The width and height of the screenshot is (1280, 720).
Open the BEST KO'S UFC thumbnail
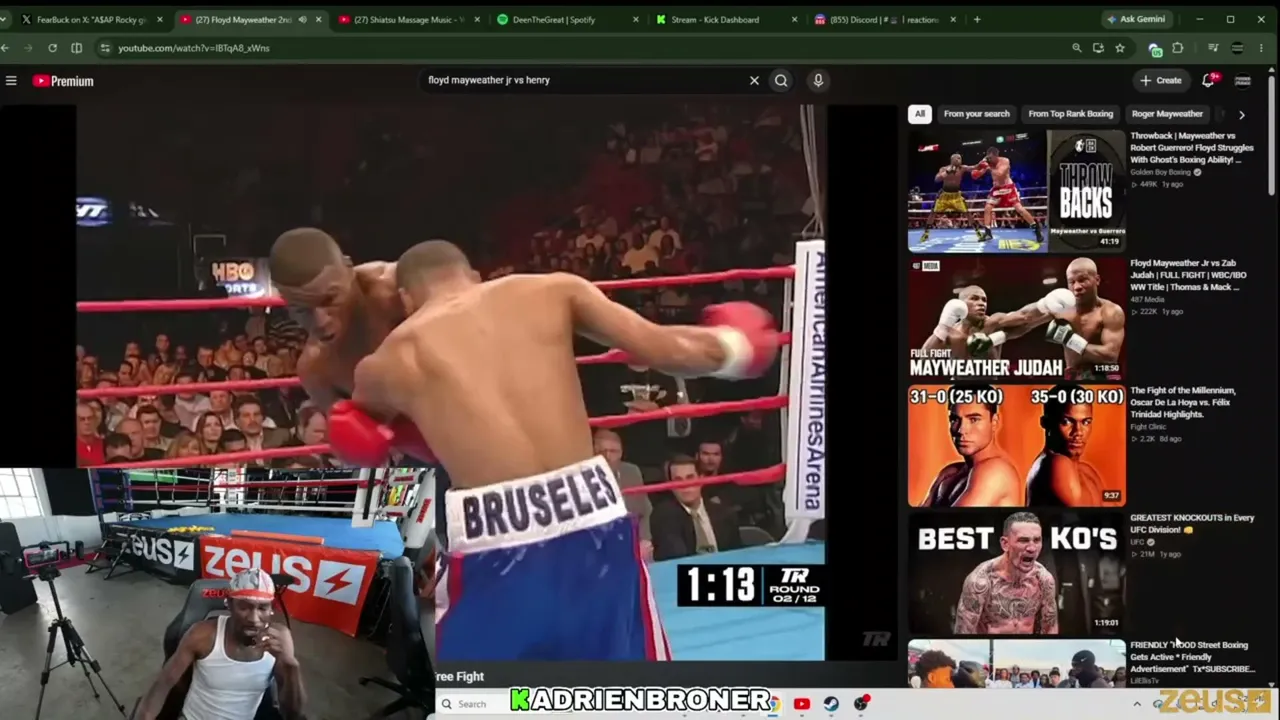coord(1016,573)
